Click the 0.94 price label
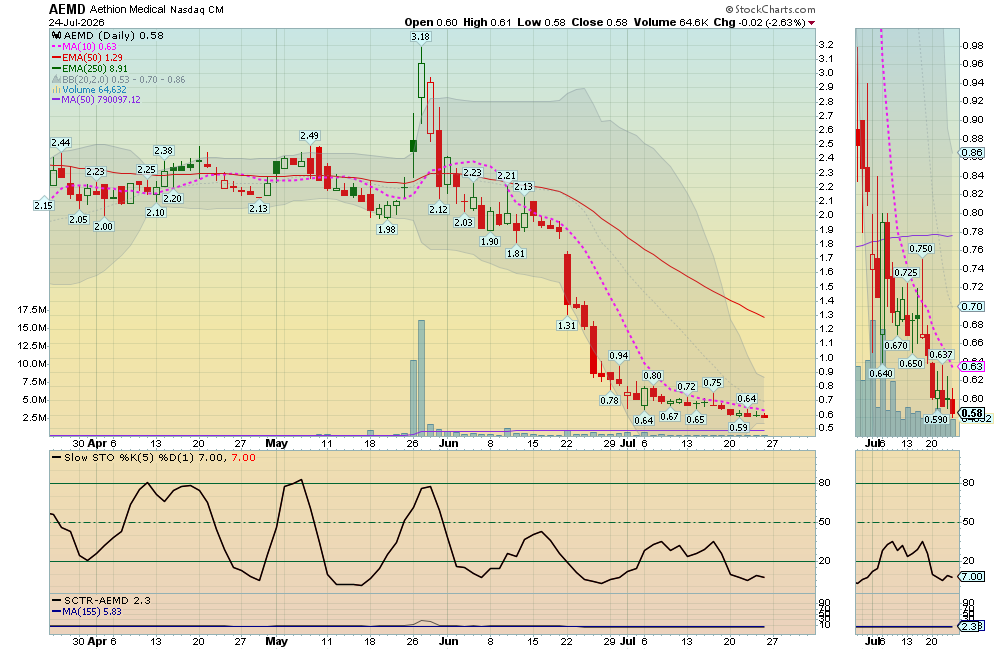Viewport: 1000px width, 650px height. click(x=619, y=356)
